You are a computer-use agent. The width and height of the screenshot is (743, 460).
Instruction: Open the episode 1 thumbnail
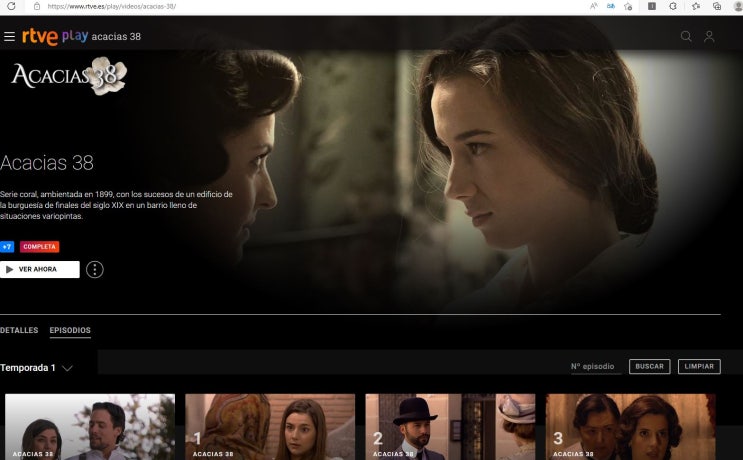[x=270, y=427]
